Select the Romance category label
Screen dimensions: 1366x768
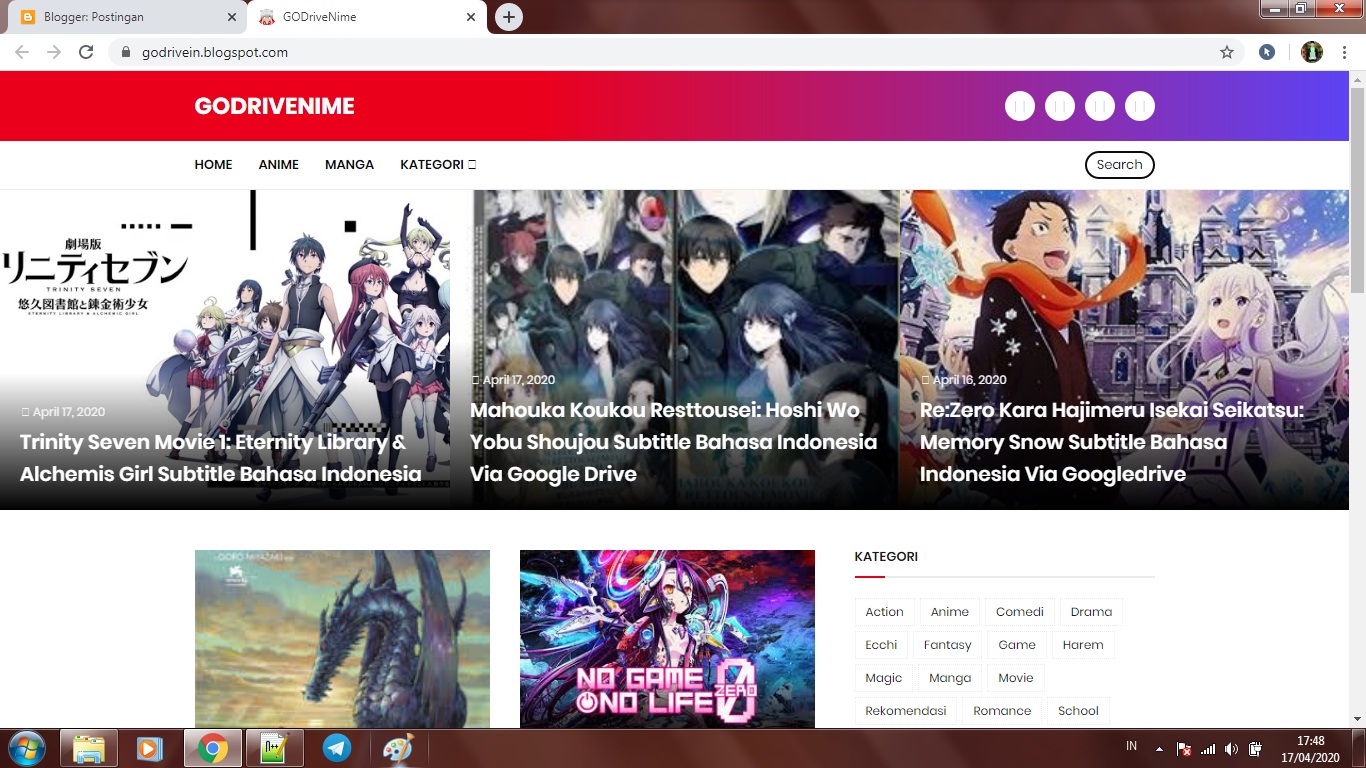point(1002,710)
